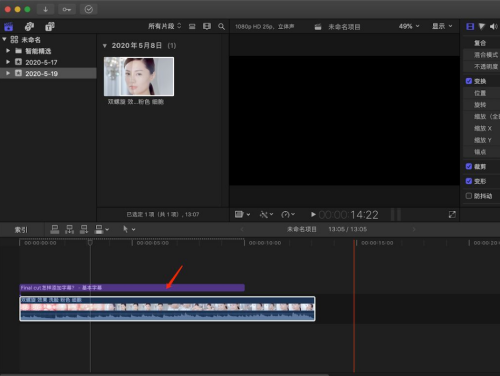The image size is (500, 376).
Task: Open the audio inspector speaker icon
Action: coord(494,27)
